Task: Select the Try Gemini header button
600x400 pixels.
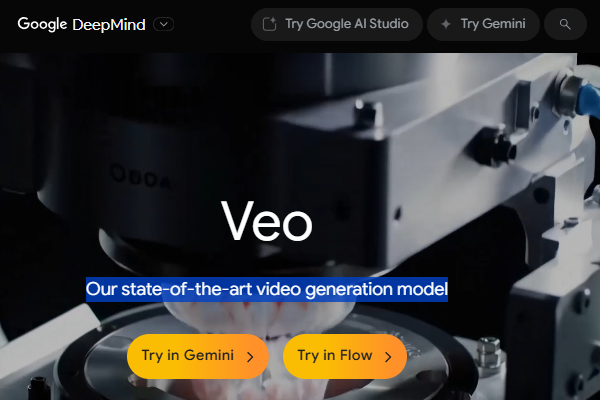Action: [x=483, y=24]
